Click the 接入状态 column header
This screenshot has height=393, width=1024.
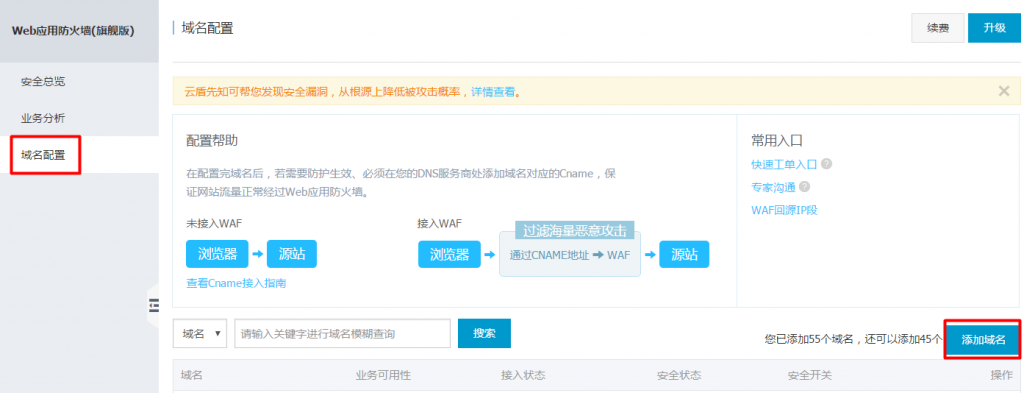tap(522, 375)
